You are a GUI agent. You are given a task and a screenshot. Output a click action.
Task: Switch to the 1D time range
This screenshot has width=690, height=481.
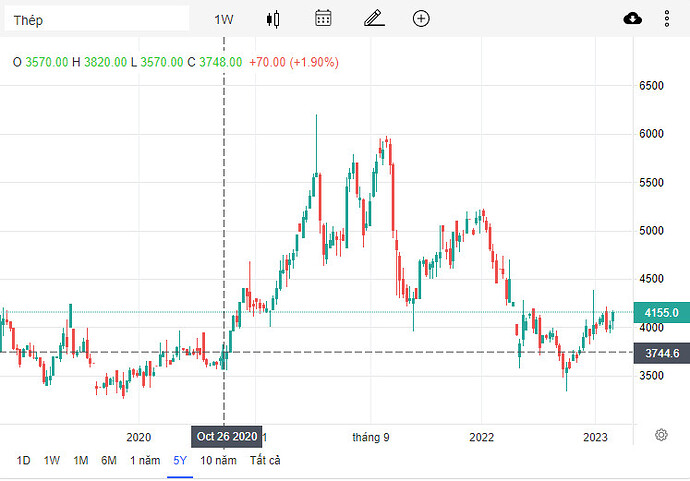tap(23, 460)
